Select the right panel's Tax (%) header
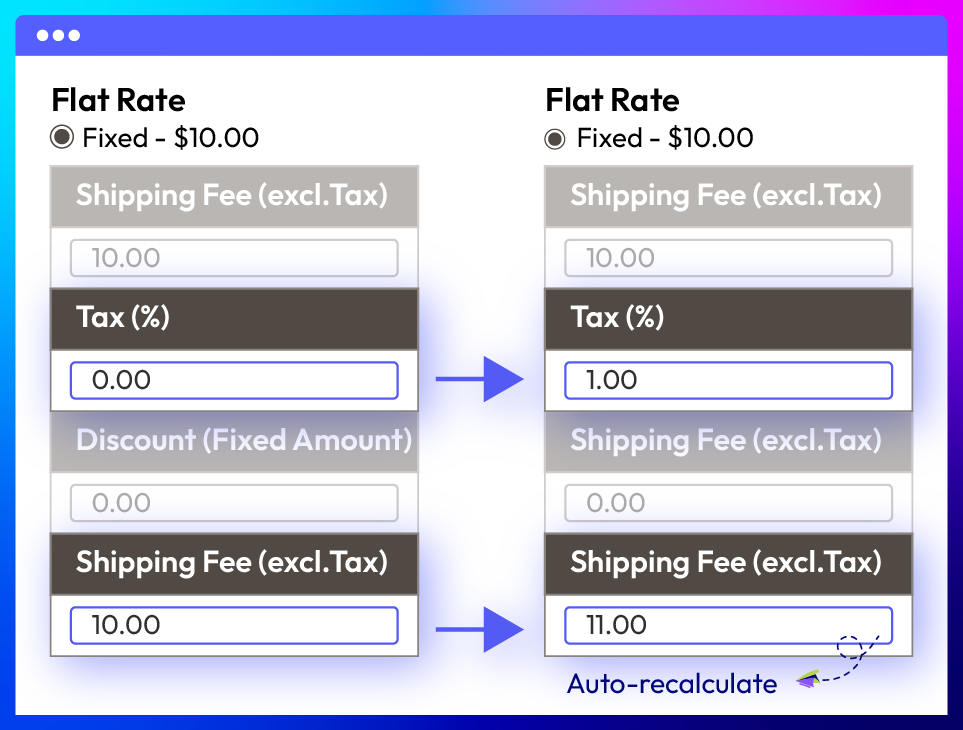The width and height of the screenshot is (963, 730). click(x=728, y=318)
